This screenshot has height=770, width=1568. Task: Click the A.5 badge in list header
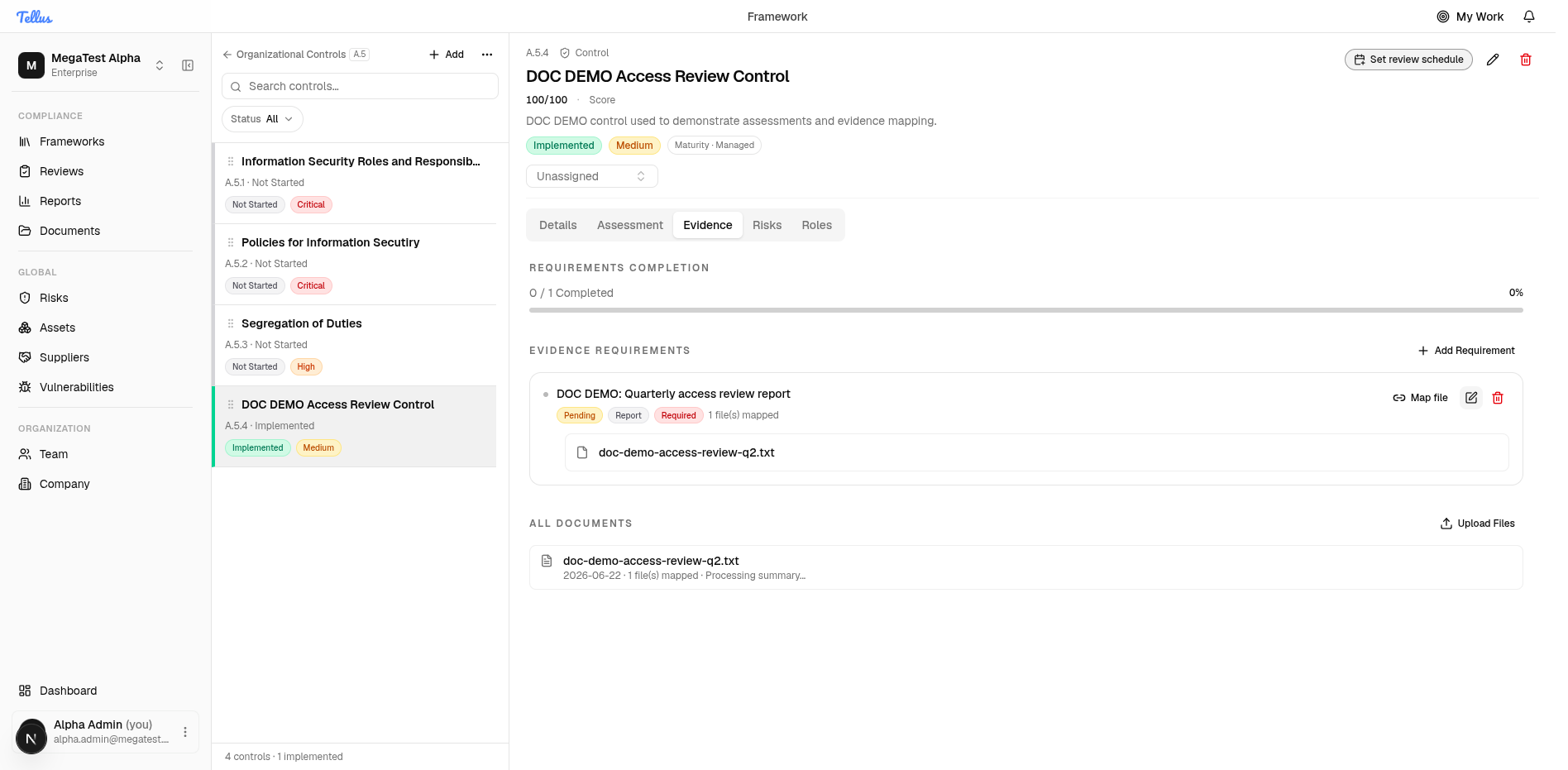coord(360,55)
